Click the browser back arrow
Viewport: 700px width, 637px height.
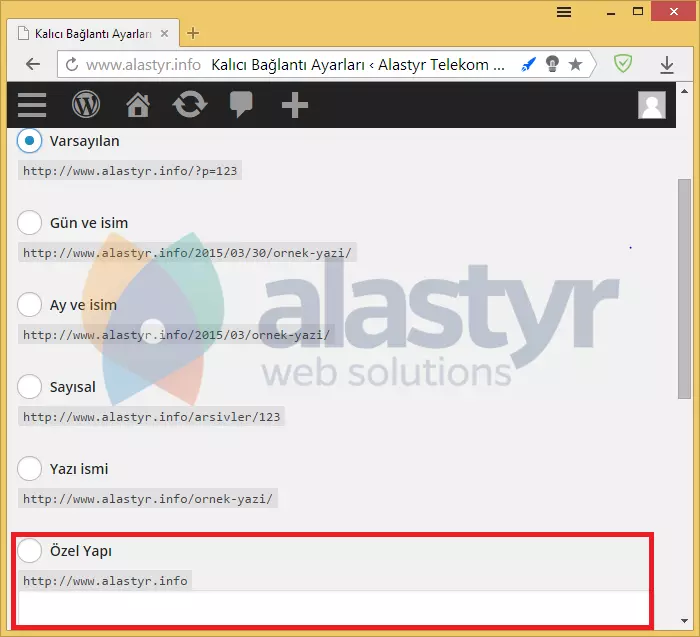33,64
